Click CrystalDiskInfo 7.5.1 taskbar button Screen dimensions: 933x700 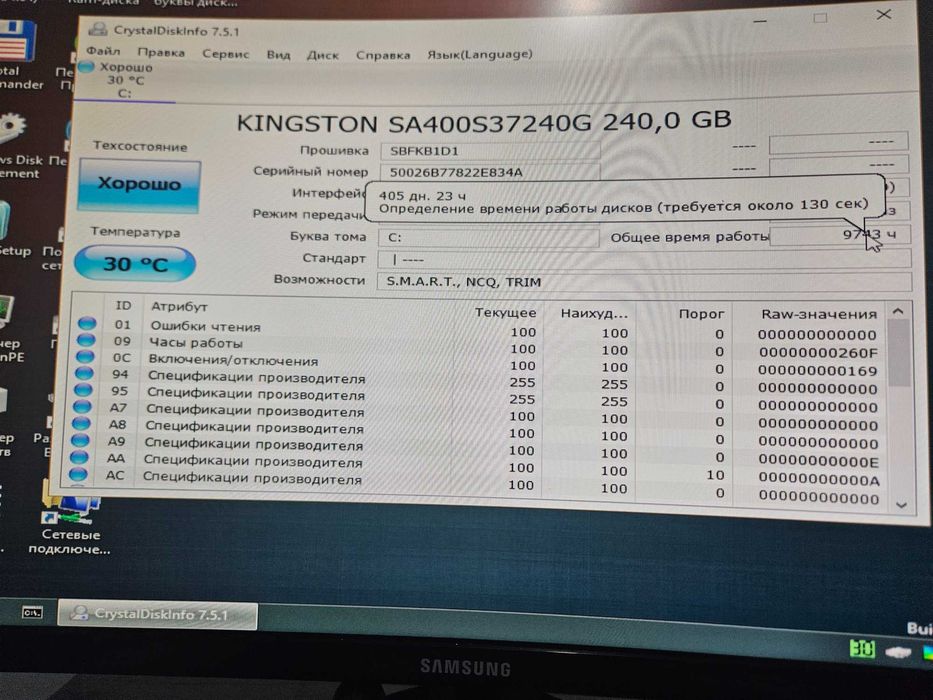(x=158, y=614)
